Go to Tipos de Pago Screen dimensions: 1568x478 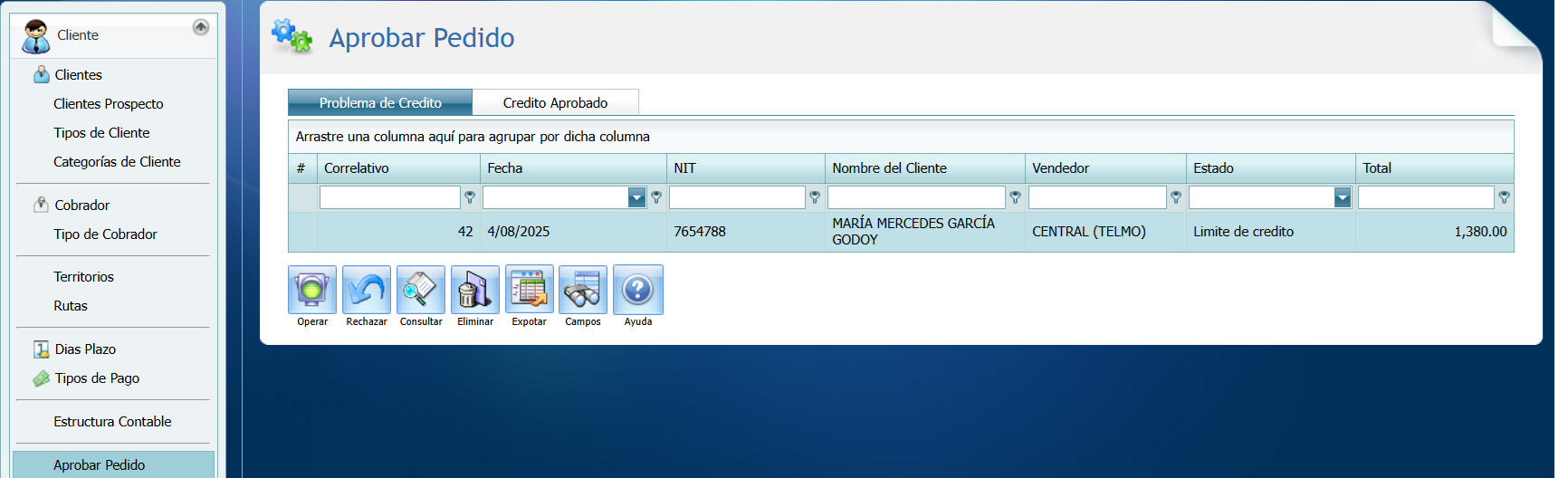(97, 378)
